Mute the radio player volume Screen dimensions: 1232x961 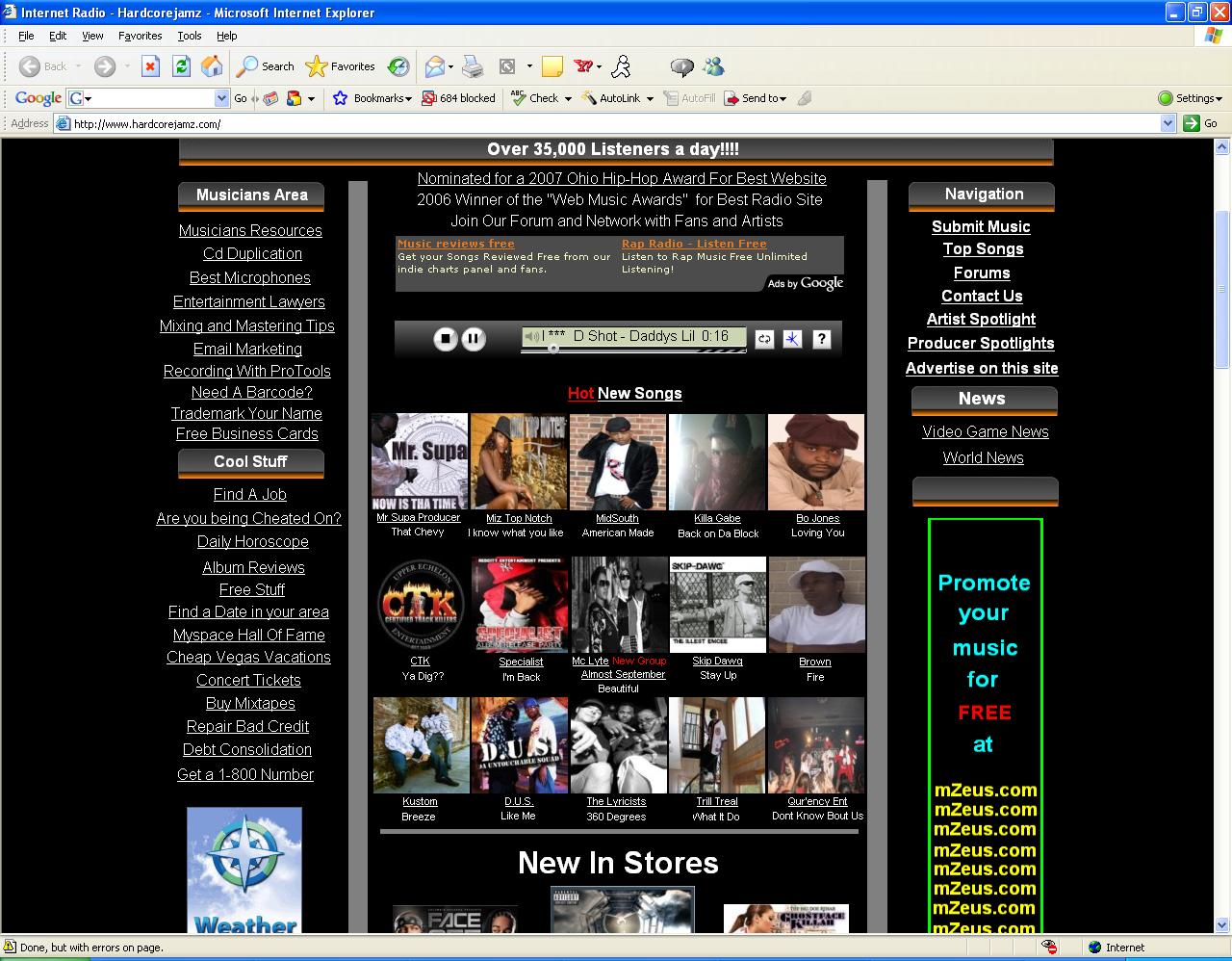pos(531,336)
